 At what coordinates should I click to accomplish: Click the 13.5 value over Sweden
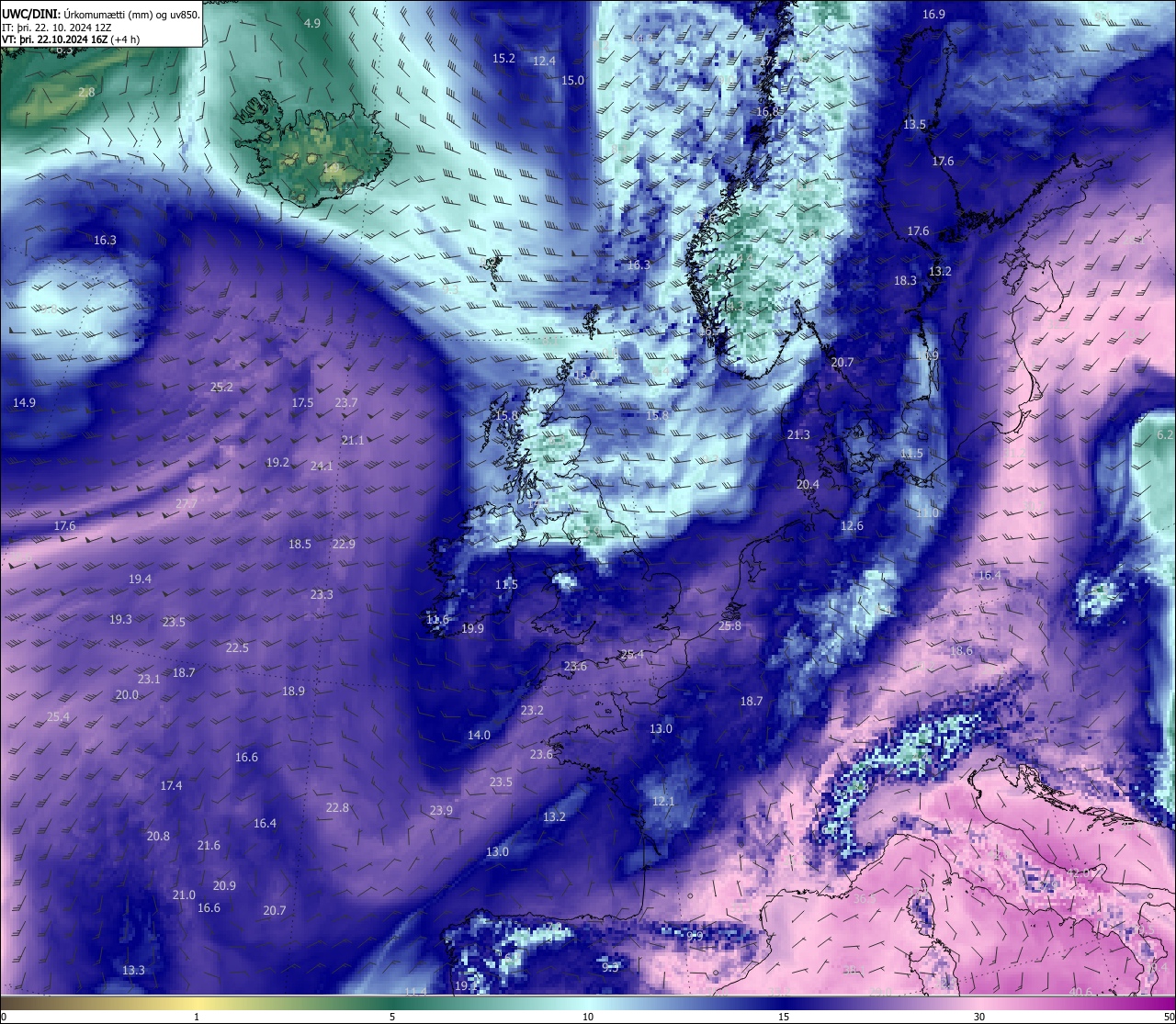click(x=914, y=124)
